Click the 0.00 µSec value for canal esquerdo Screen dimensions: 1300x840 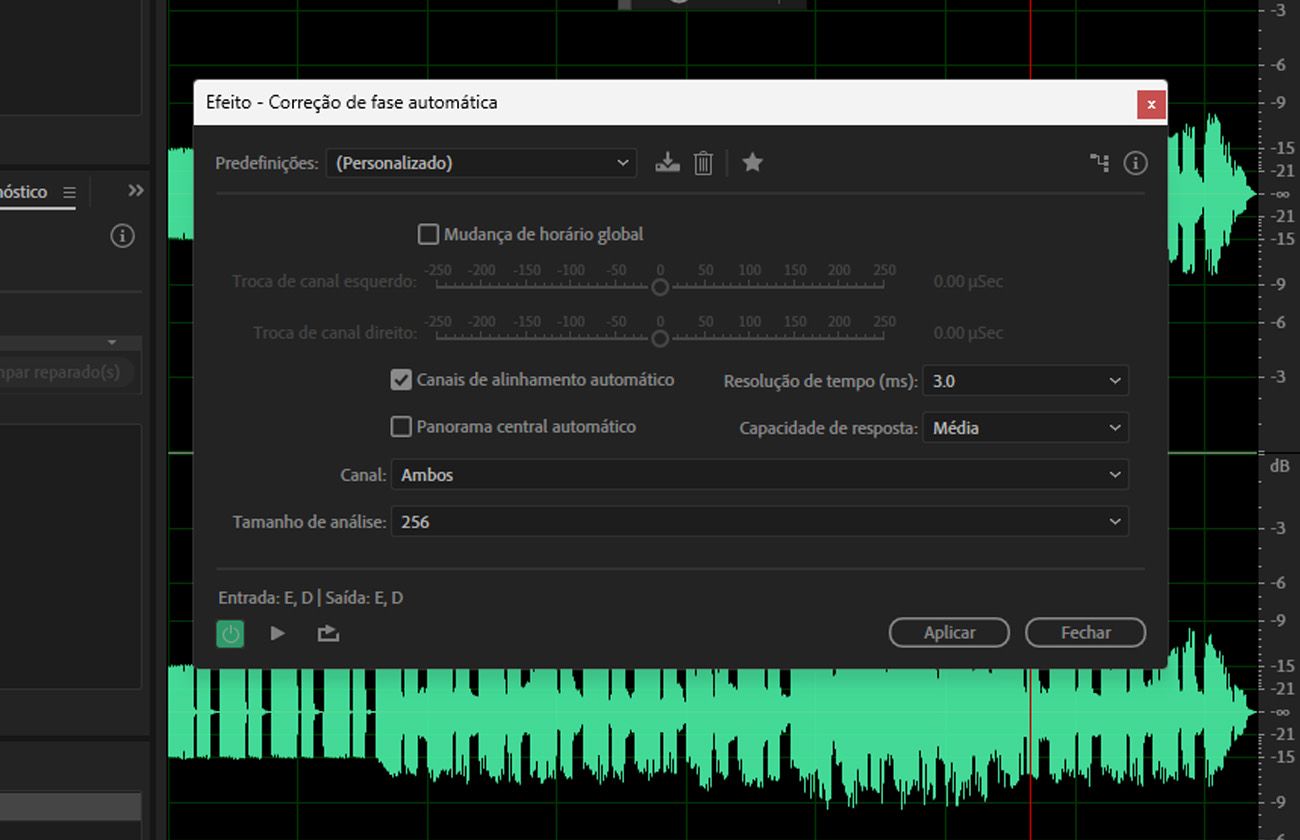coord(968,282)
